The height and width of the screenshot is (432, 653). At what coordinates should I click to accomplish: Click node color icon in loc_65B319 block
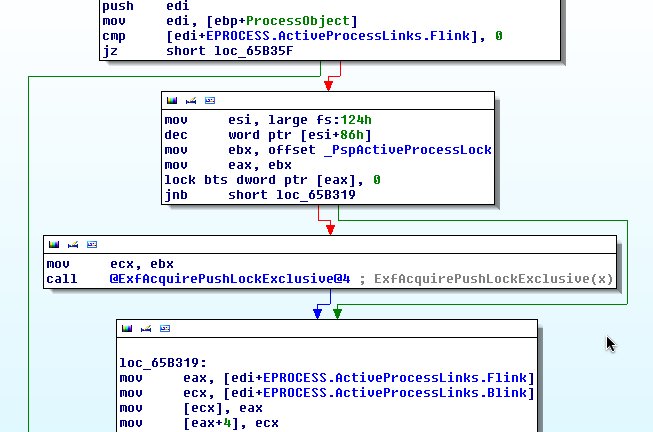pyautogui.click(x=127, y=328)
